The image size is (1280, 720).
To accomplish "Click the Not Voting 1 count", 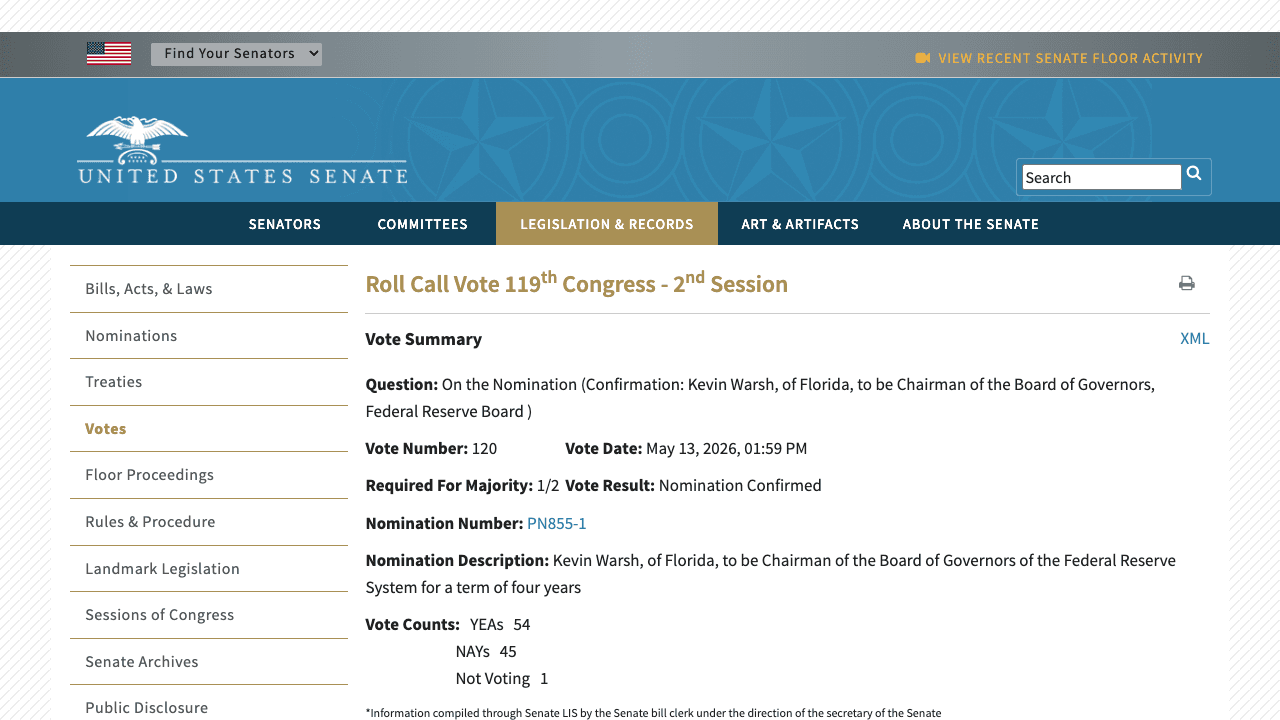I will point(502,678).
